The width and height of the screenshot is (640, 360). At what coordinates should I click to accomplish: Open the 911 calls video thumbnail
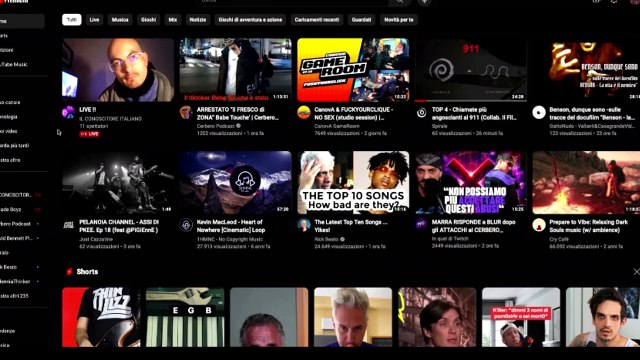[x=471, y=70]
